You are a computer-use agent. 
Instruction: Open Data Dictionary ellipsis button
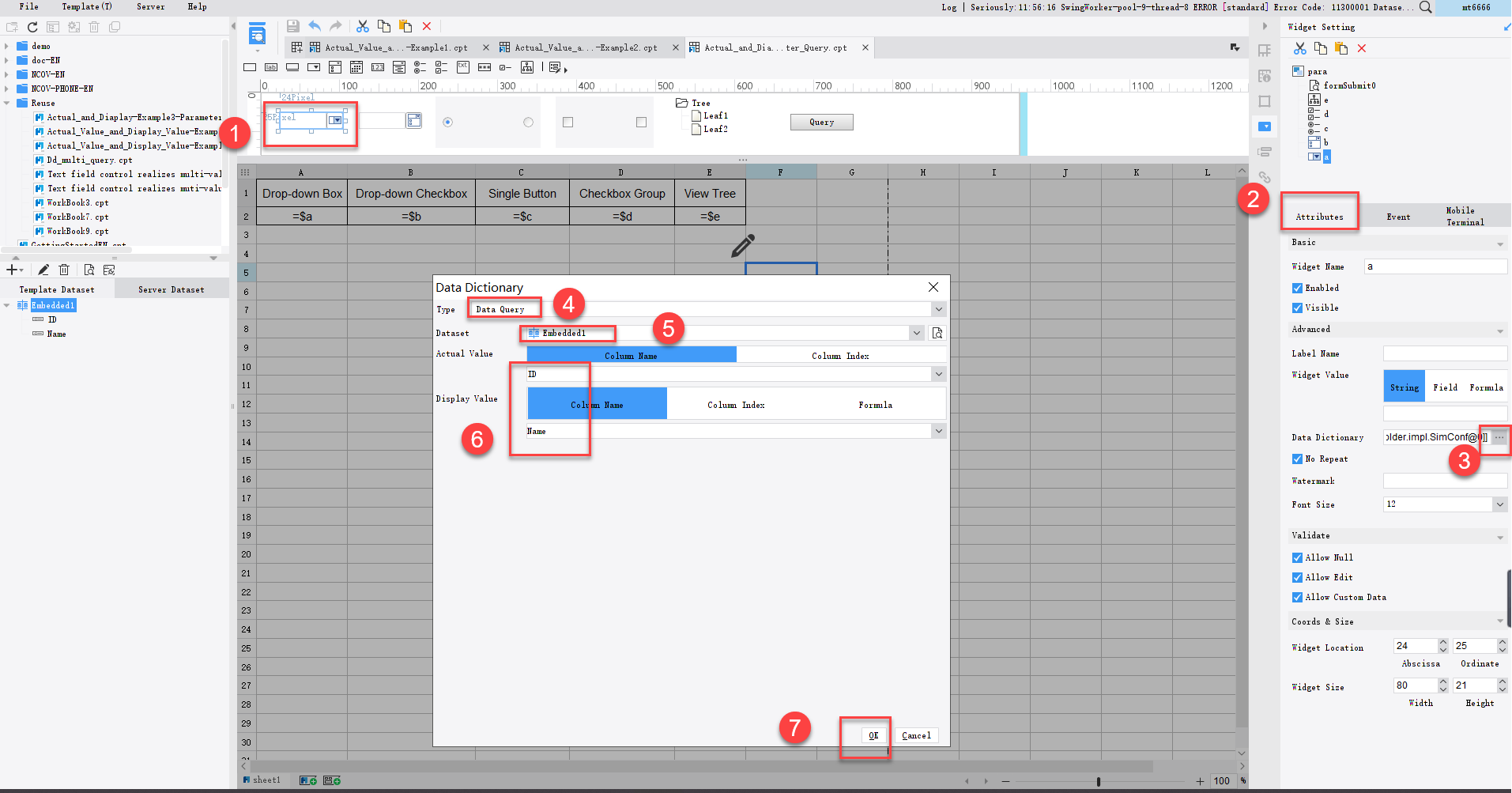pos(1499,437)
